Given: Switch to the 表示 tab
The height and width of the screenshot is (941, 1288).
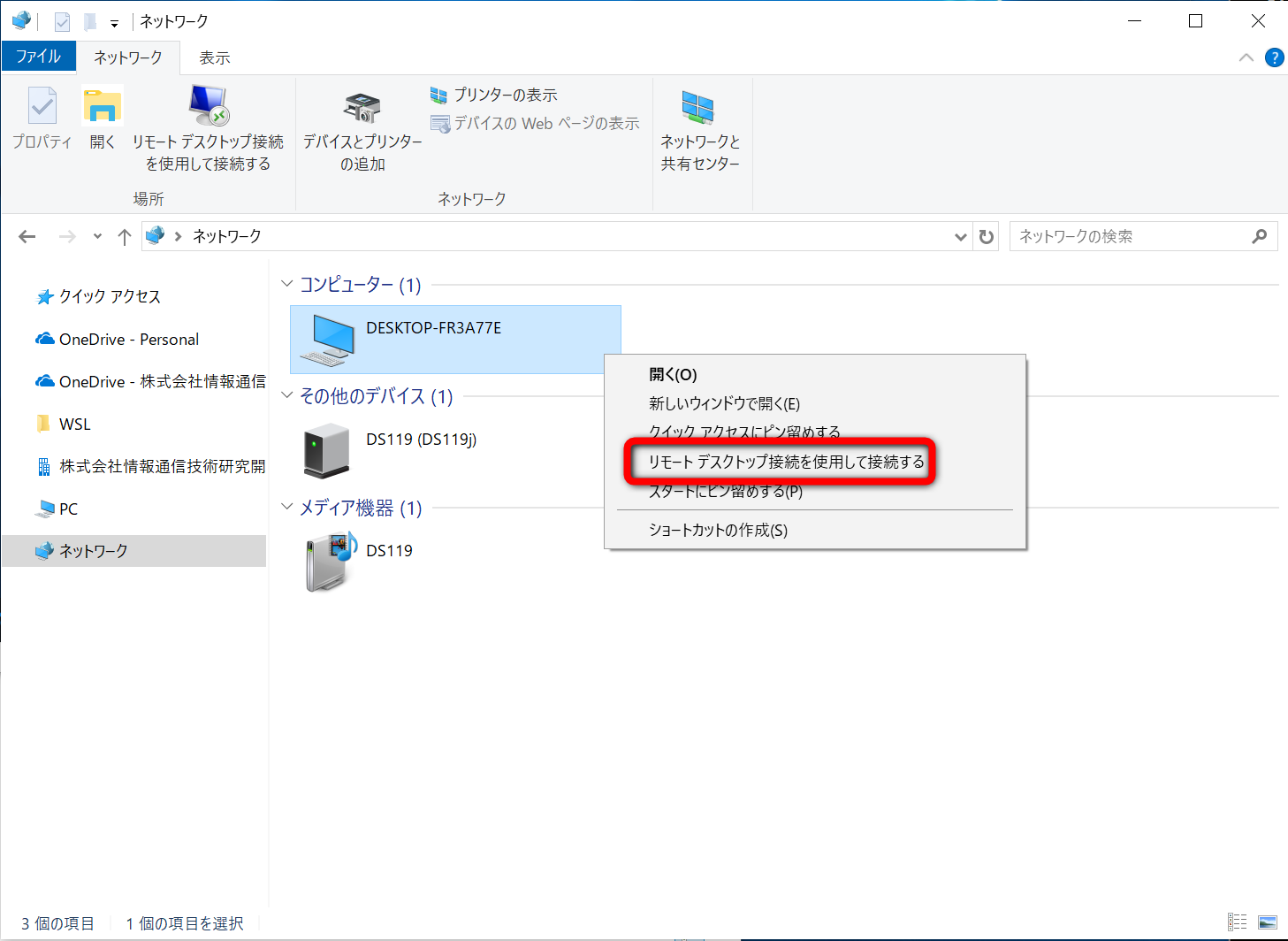Looking at the screenshot, I should tap(214, 57).
